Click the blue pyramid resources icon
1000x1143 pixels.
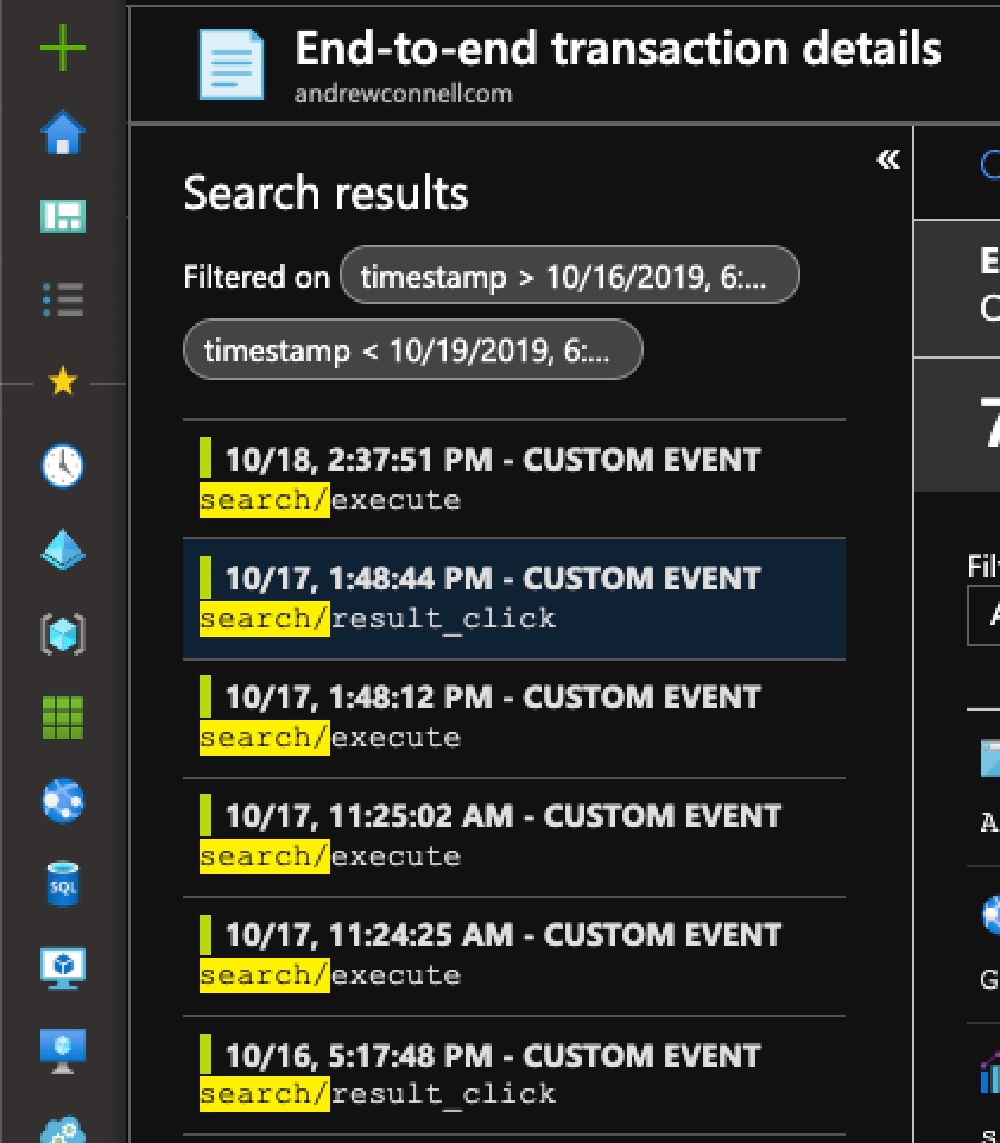coord(62,549)
